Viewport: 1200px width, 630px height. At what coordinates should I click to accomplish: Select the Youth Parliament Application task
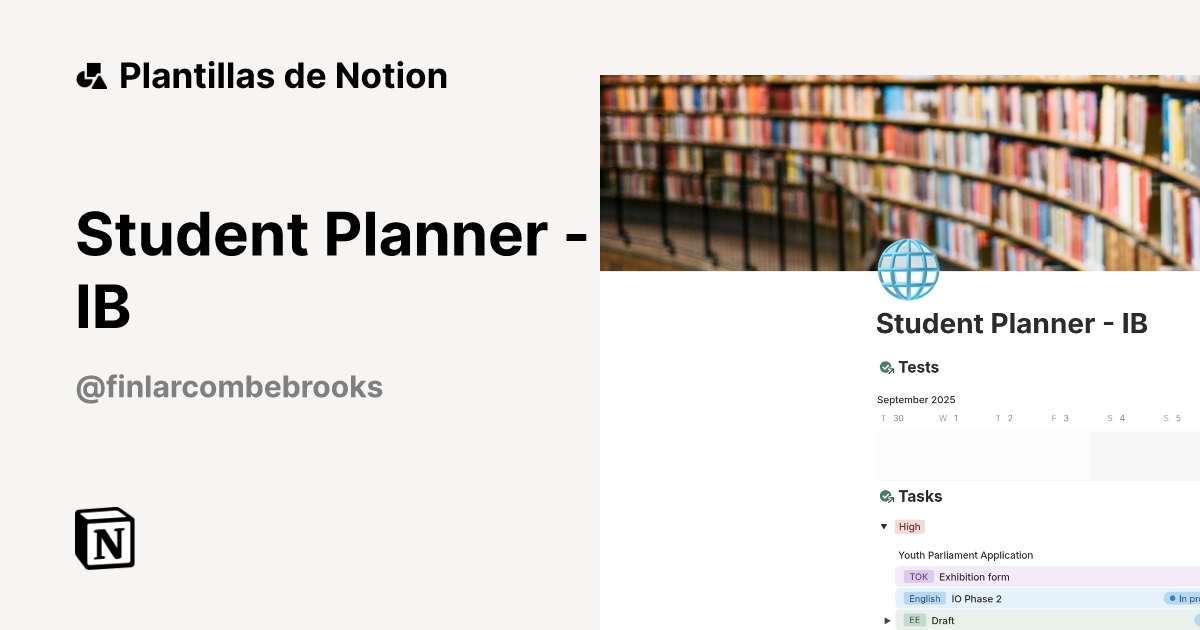coord(965,555)
